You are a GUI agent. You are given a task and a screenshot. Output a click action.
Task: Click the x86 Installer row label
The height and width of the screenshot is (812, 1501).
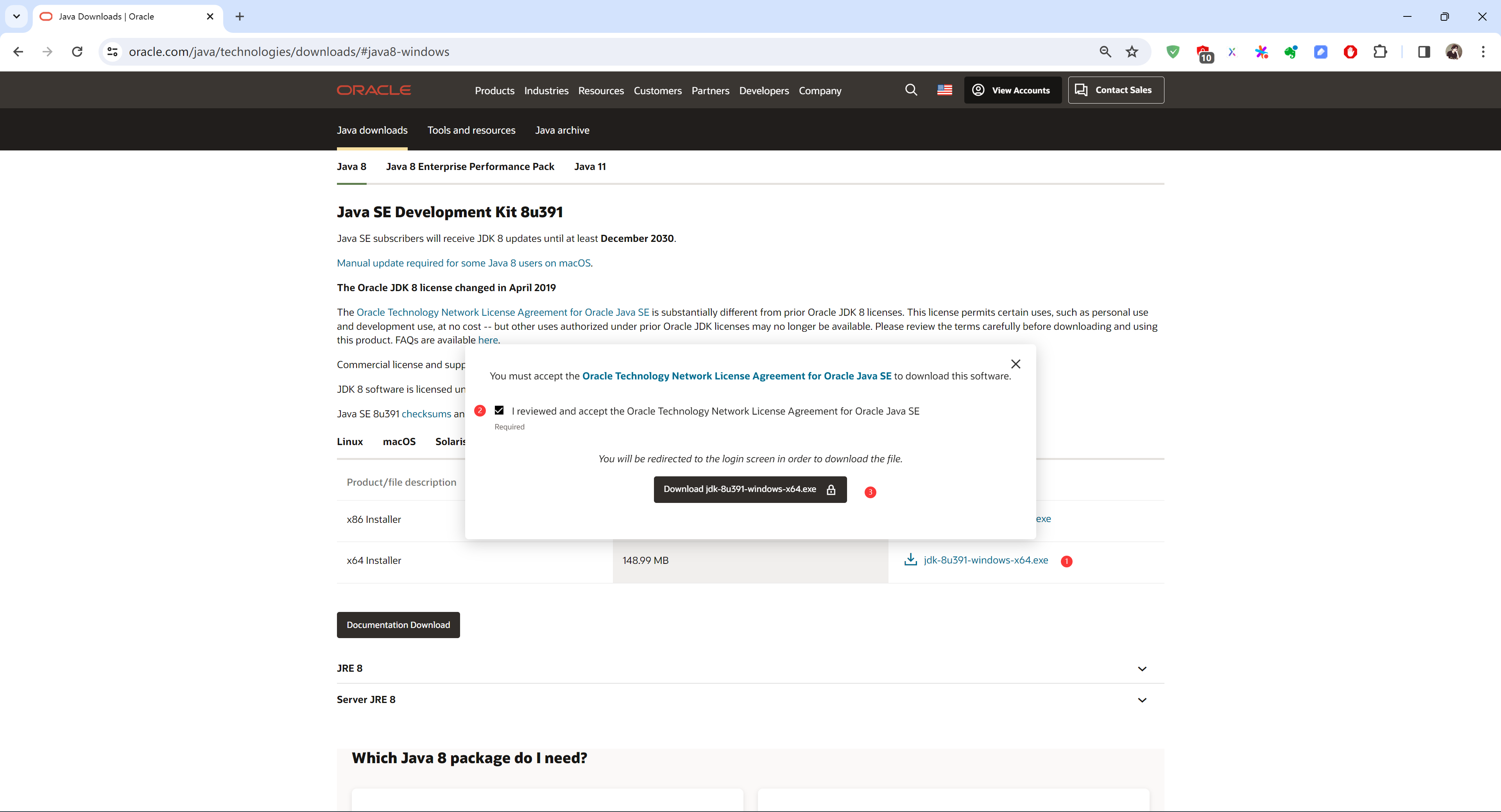click(x=374, y=519)
